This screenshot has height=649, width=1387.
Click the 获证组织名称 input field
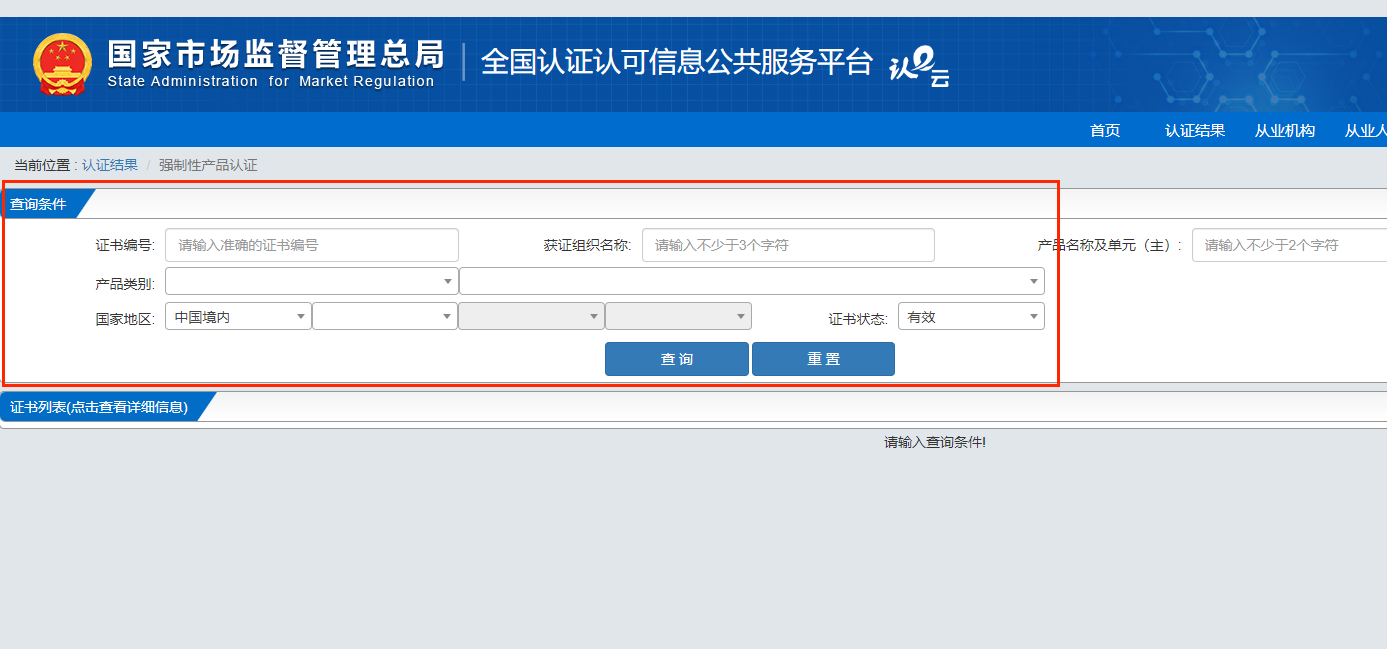(787, 245)
